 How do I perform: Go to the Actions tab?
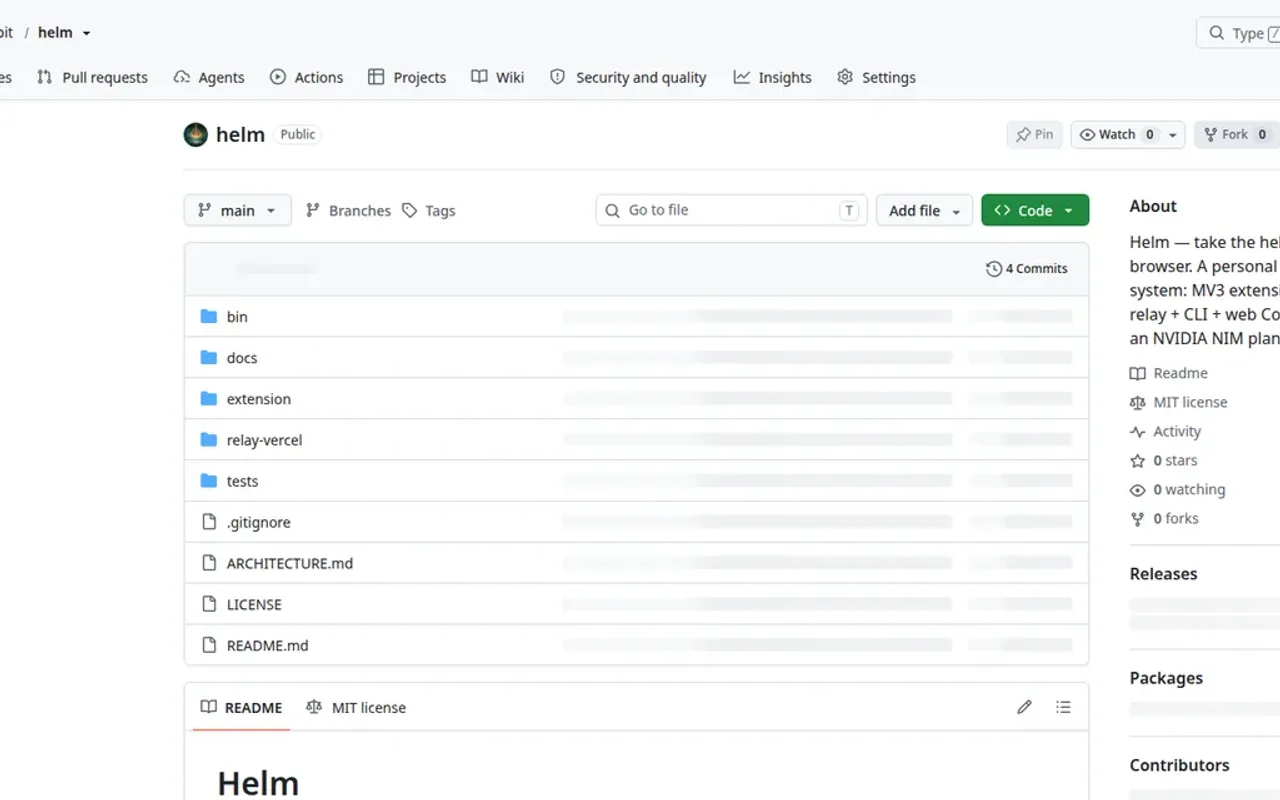[307, 77]
